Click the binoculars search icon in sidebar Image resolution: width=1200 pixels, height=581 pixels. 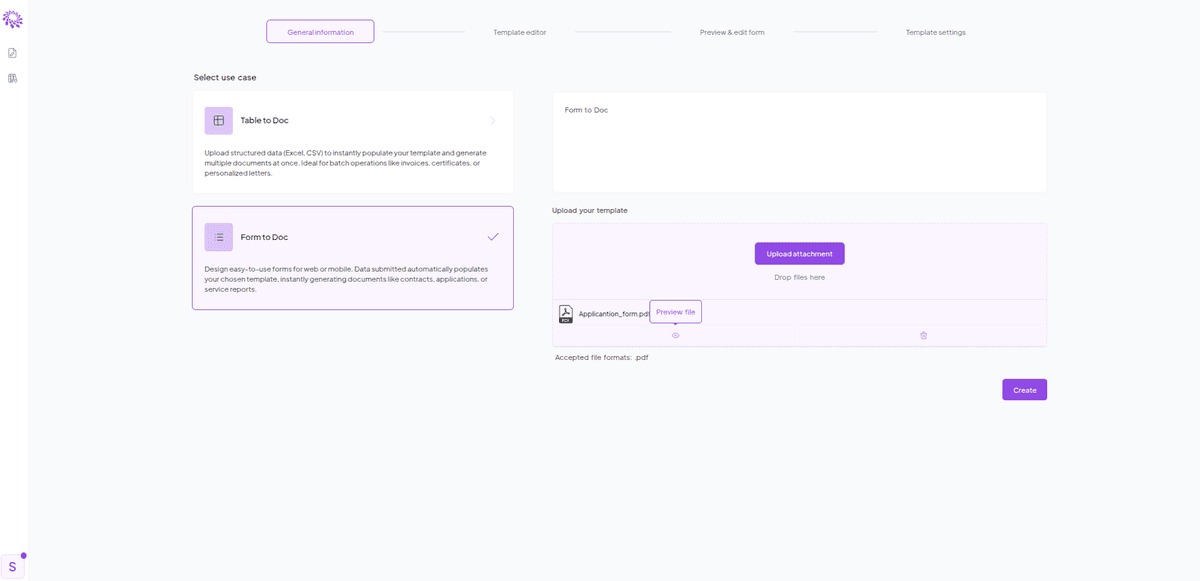12,78
